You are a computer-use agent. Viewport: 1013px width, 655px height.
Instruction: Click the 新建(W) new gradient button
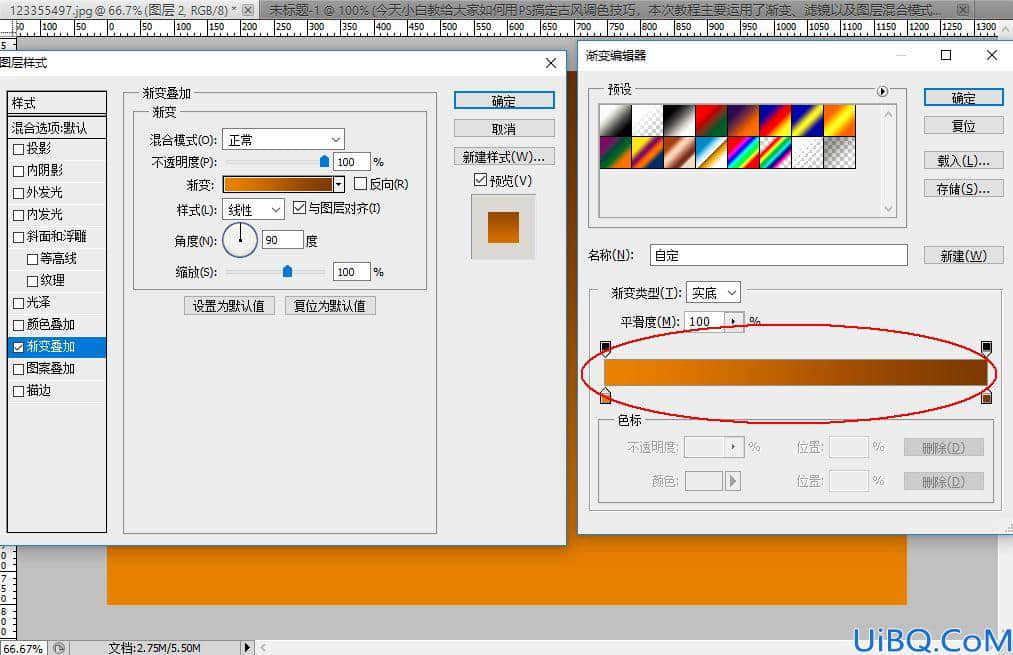click(963, 255)
